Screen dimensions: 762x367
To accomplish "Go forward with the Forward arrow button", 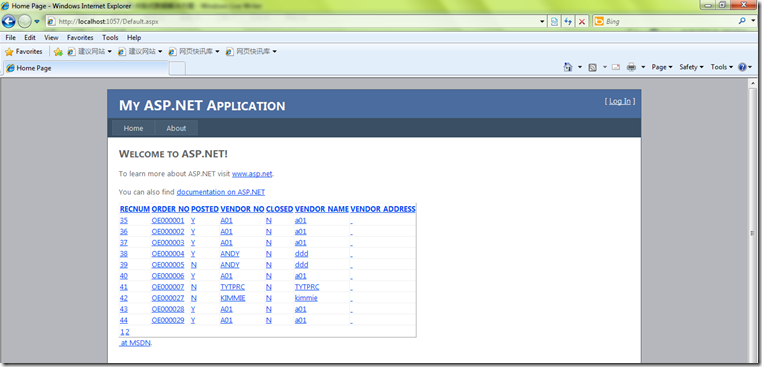I will pyautogui.click(x=24, y=21).
